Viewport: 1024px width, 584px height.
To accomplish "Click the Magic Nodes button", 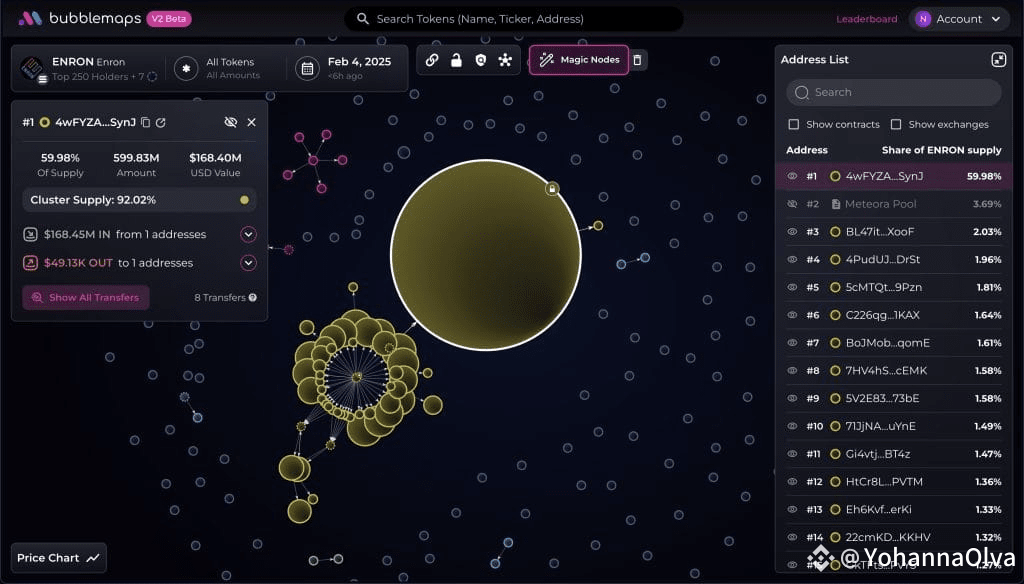I will [579, 59].
